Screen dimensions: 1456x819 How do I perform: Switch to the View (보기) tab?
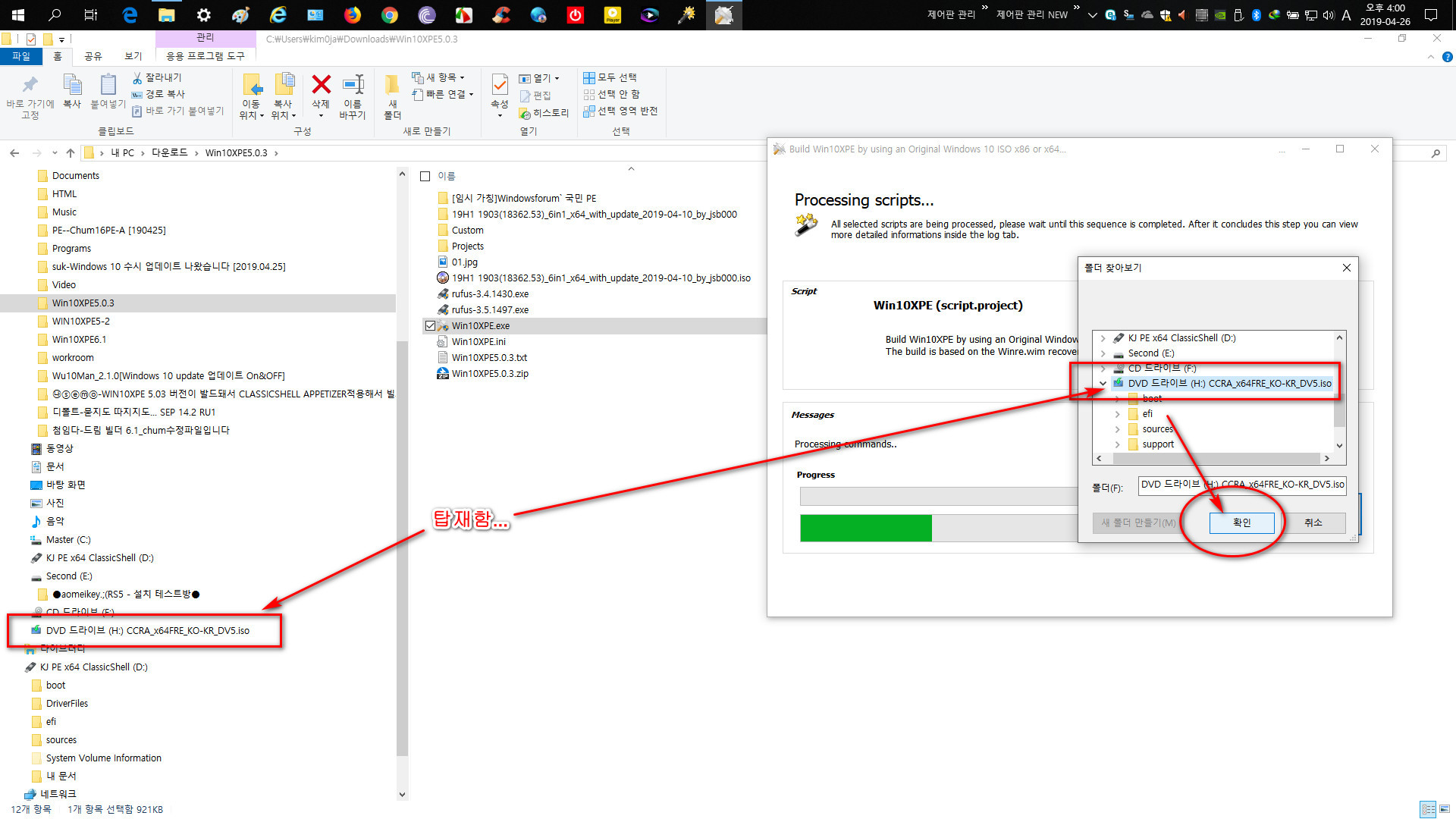(x=133, y=56)
